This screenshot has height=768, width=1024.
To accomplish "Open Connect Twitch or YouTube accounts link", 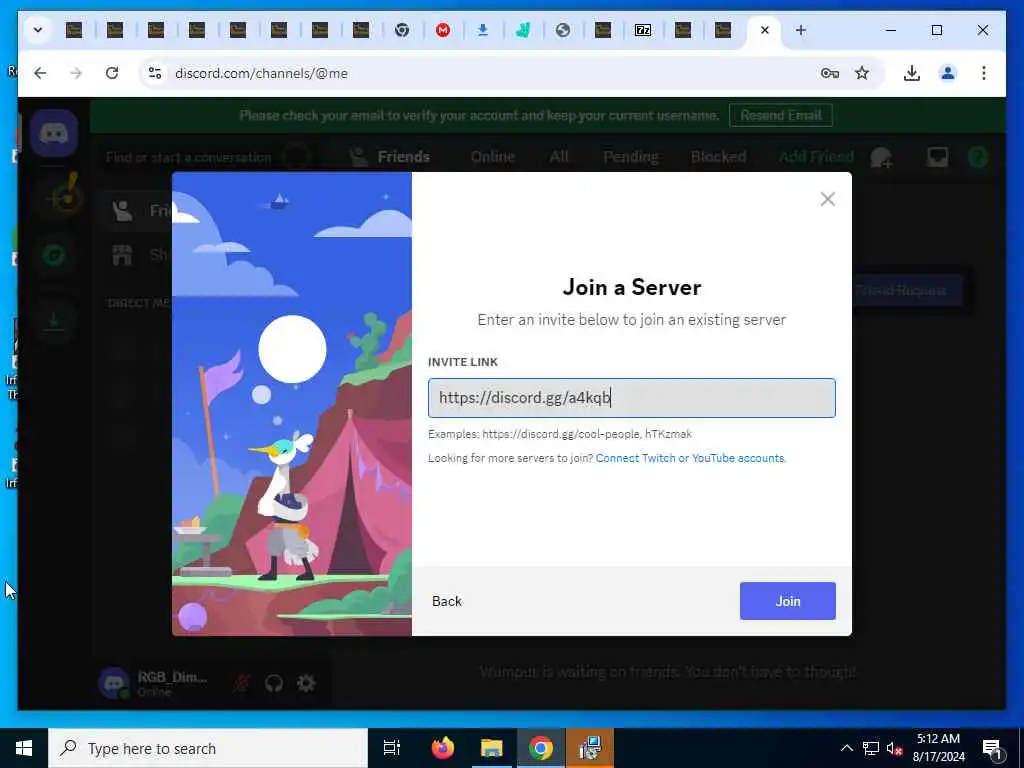I will point(690,458).
